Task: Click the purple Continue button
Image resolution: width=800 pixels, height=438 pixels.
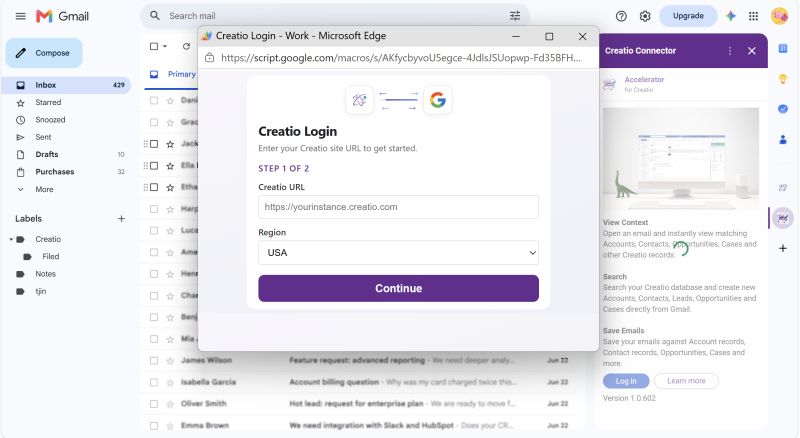Action: (398, 288)
